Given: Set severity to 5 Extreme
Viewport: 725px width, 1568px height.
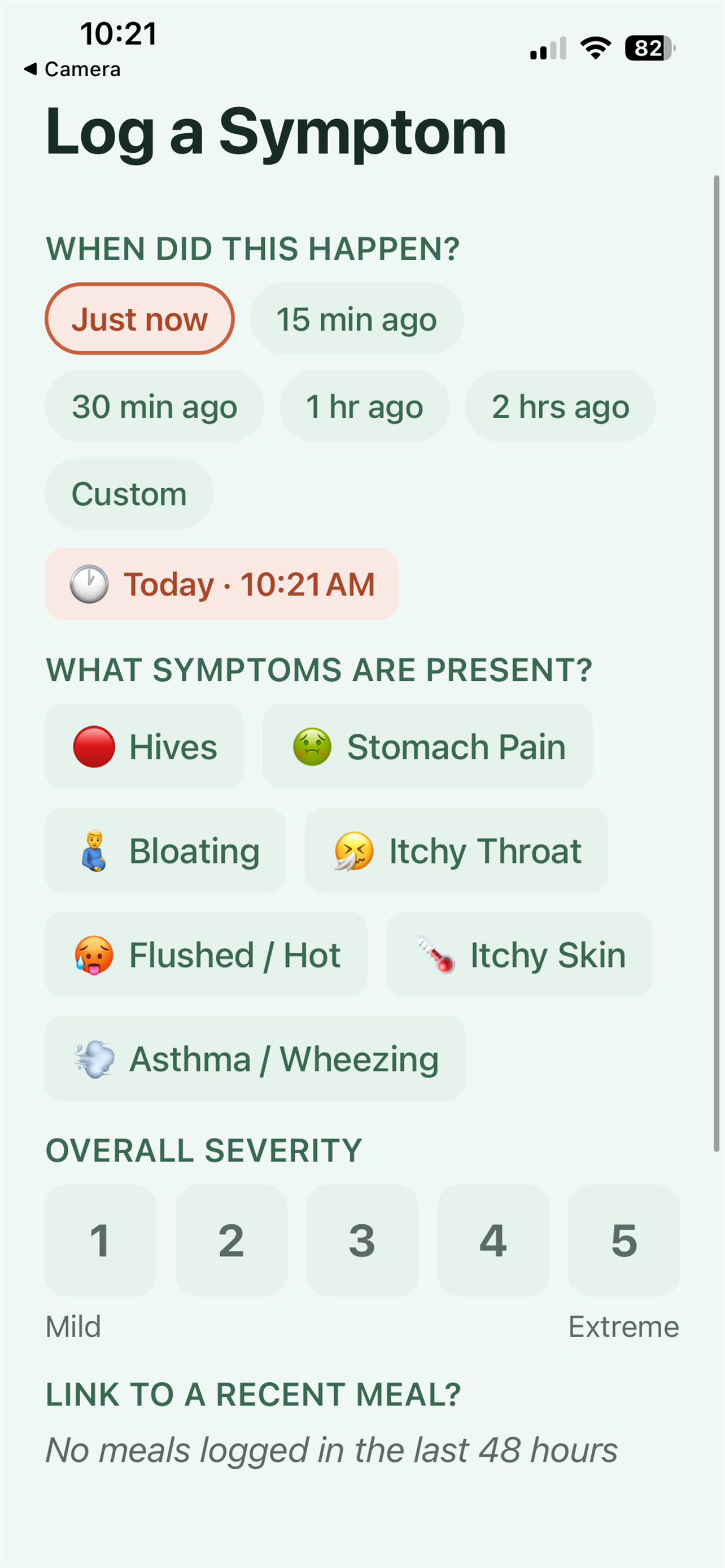Looking at the screenshot, I should (x=624, y=1241).
